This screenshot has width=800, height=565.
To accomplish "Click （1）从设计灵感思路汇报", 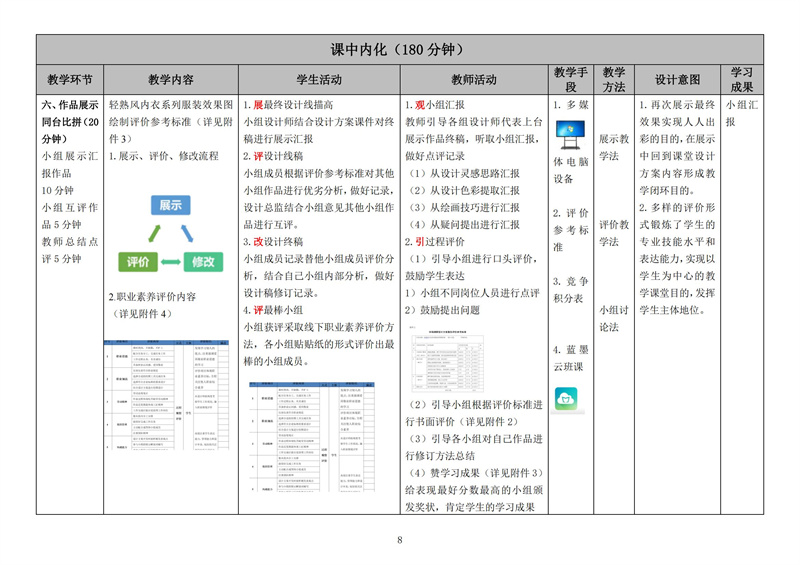I will 463,174.
